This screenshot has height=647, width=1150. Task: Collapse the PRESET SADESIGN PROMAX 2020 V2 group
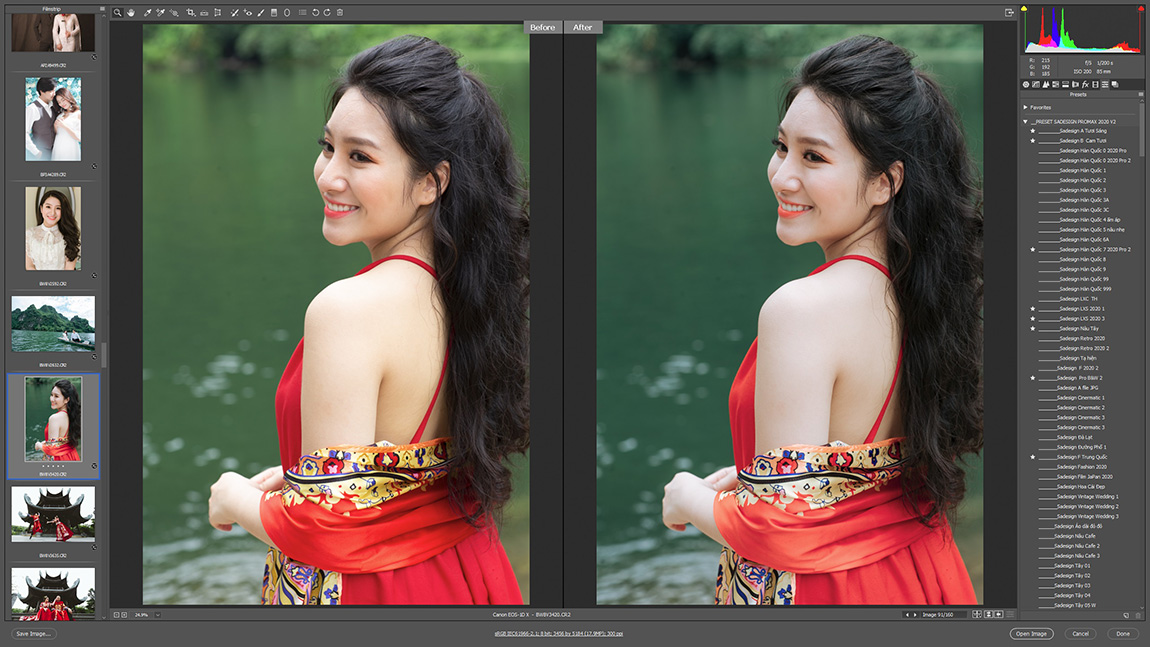pos(1025,121)
